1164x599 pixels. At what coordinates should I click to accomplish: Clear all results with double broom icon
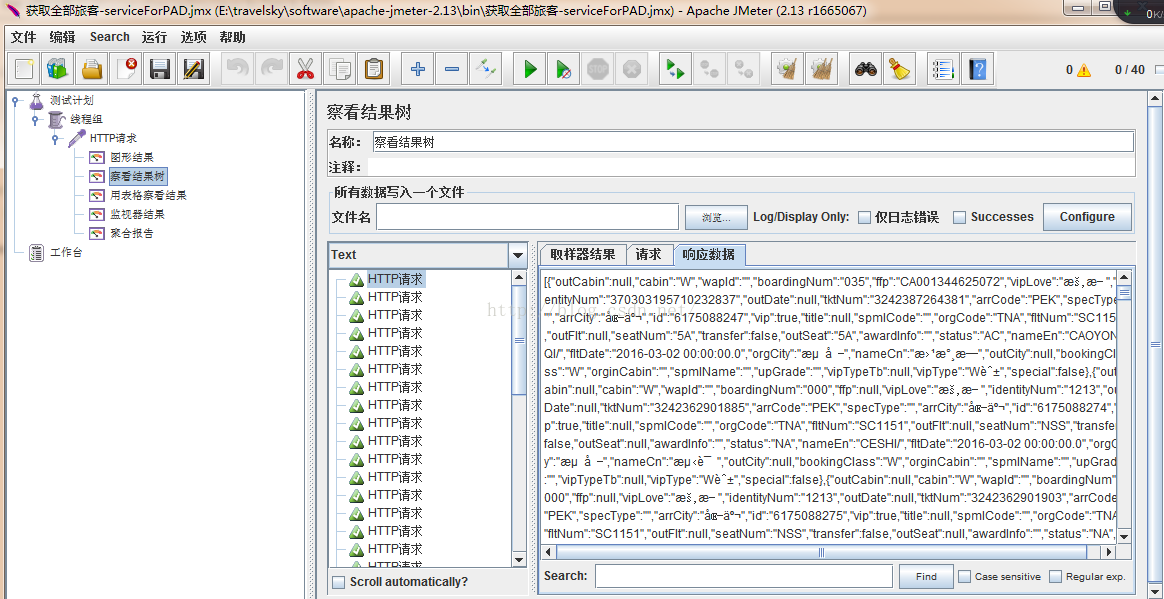821,69
